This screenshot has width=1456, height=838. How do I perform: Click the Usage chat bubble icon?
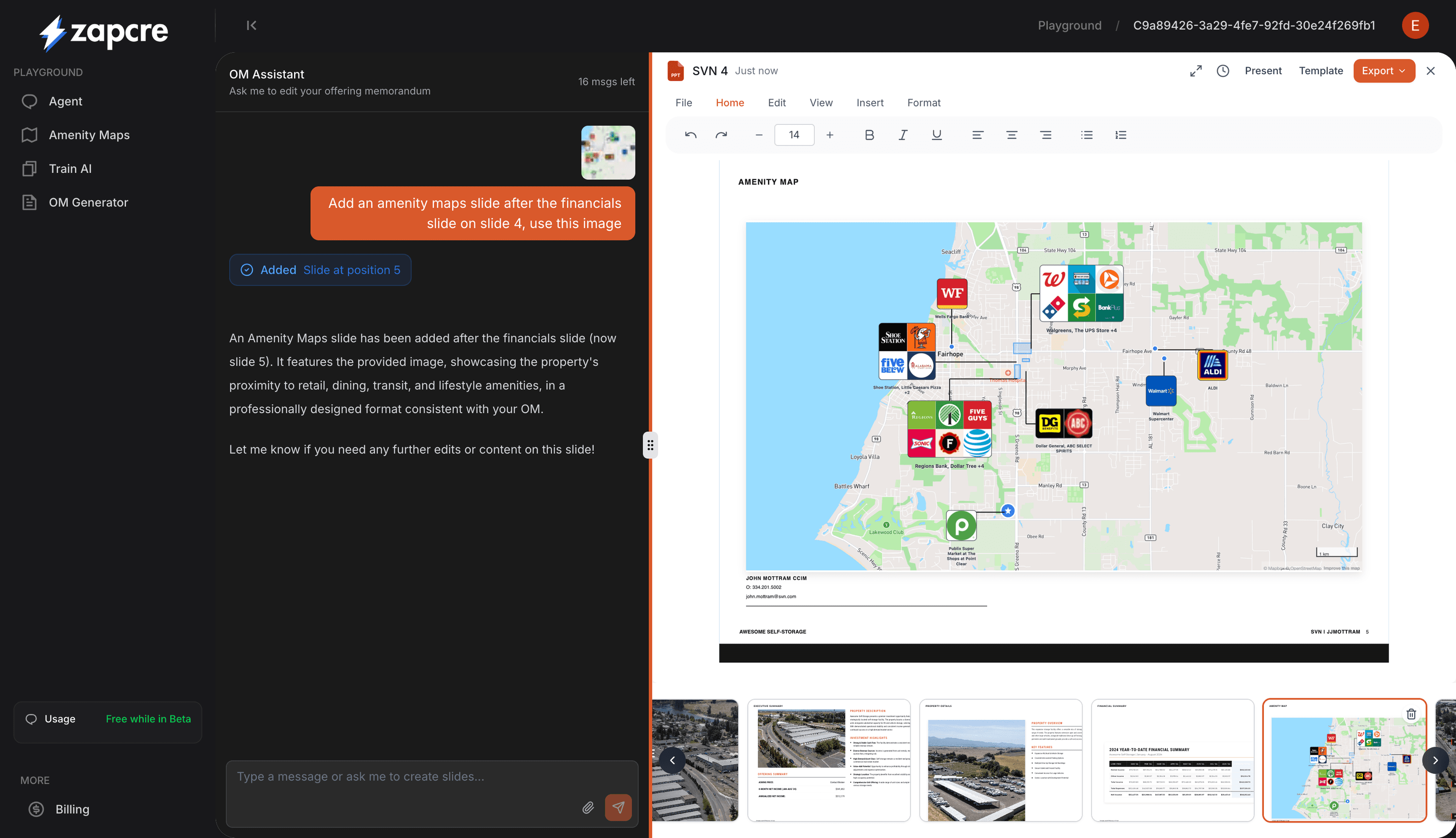click(x=31, y=719)
